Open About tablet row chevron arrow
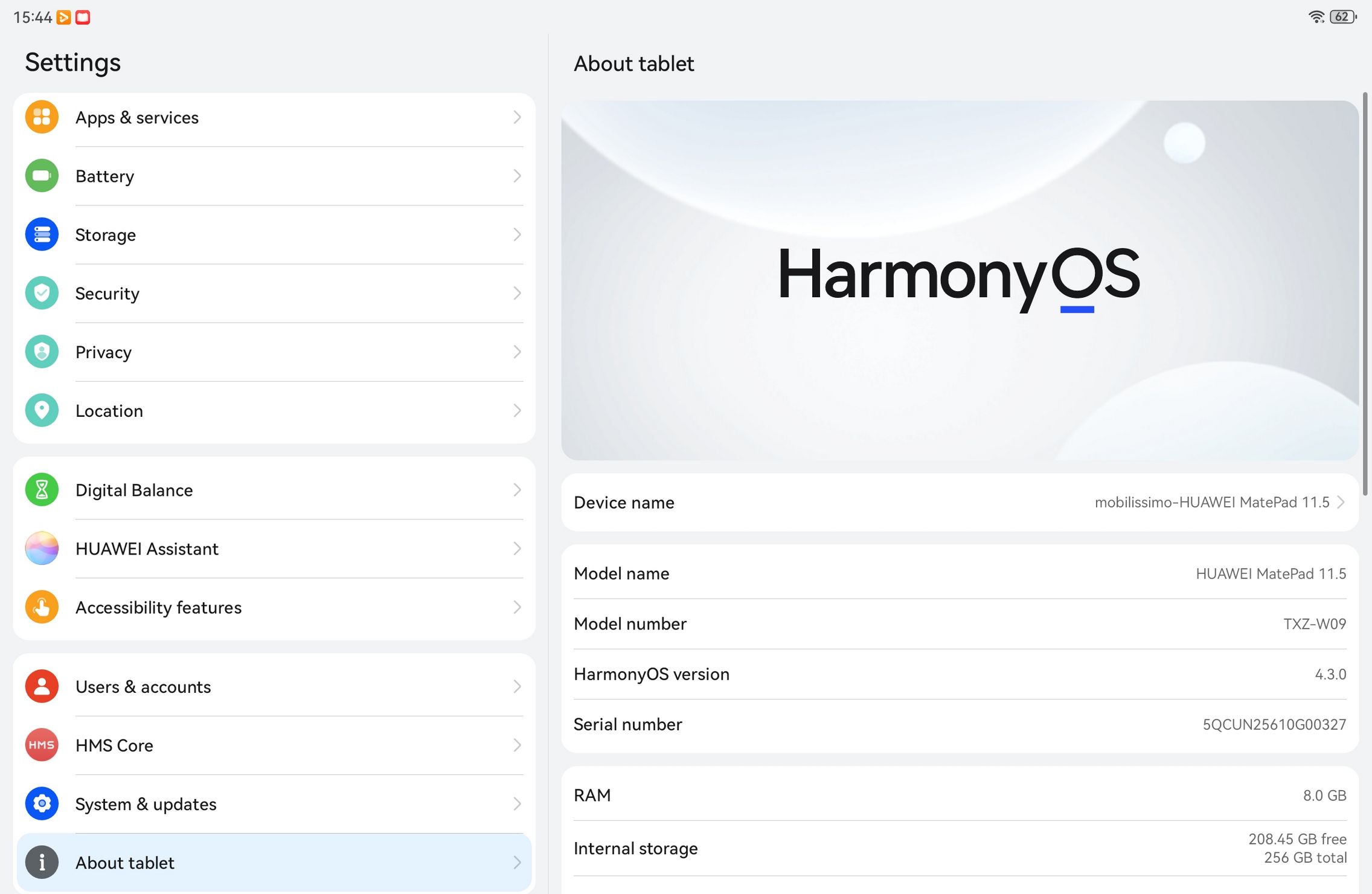The height and width of the screenshot is (894, 1372). 517,862
